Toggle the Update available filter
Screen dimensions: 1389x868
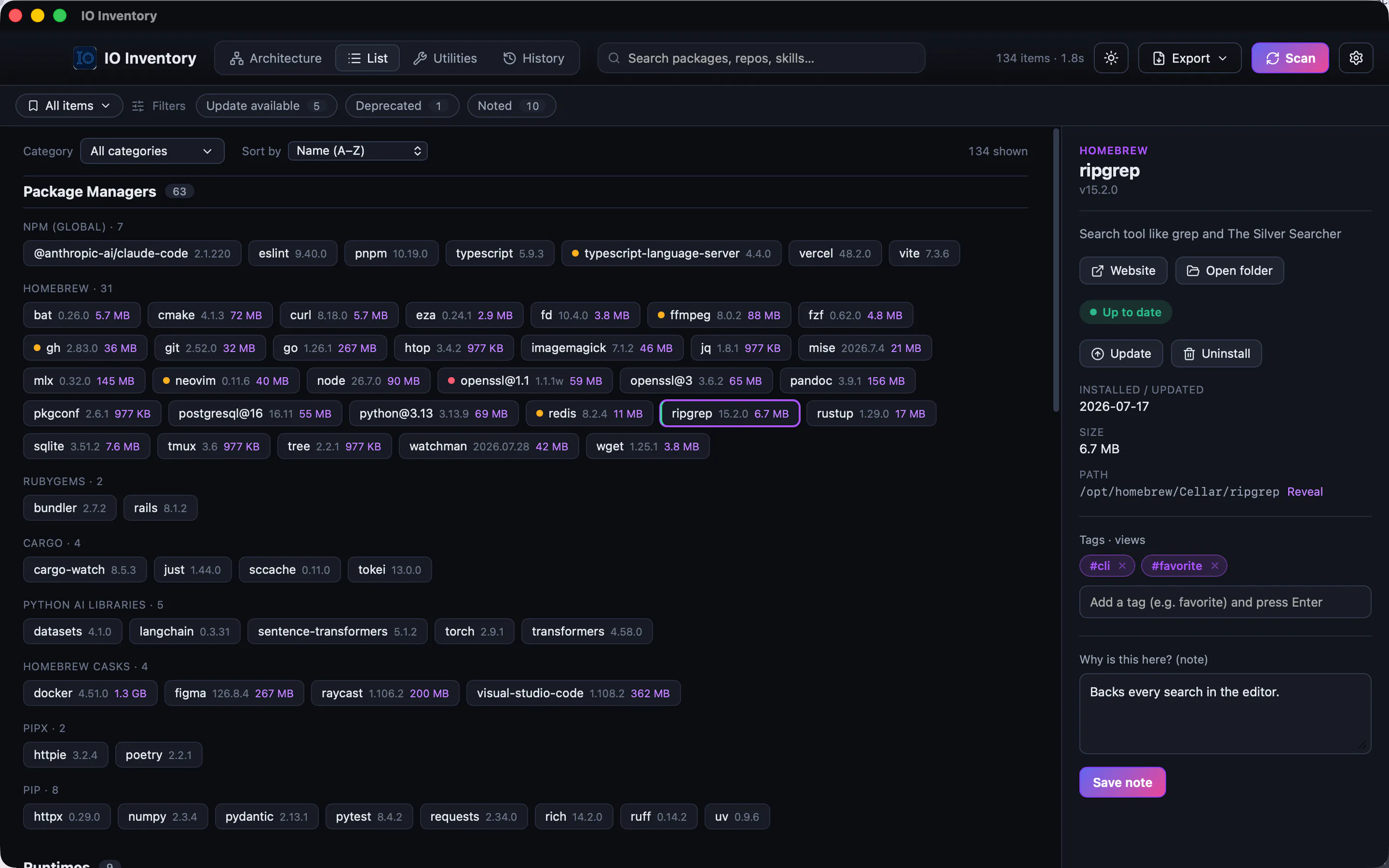point(266,106)
